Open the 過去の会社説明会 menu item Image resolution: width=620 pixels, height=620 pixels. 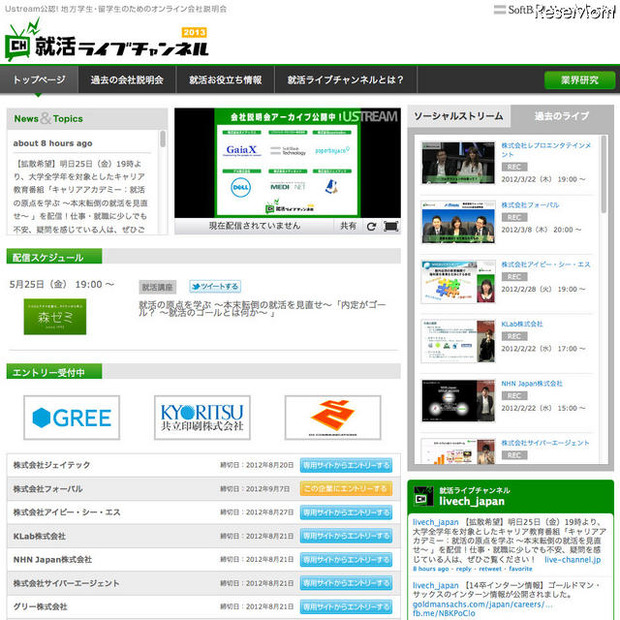click(127, 80)
